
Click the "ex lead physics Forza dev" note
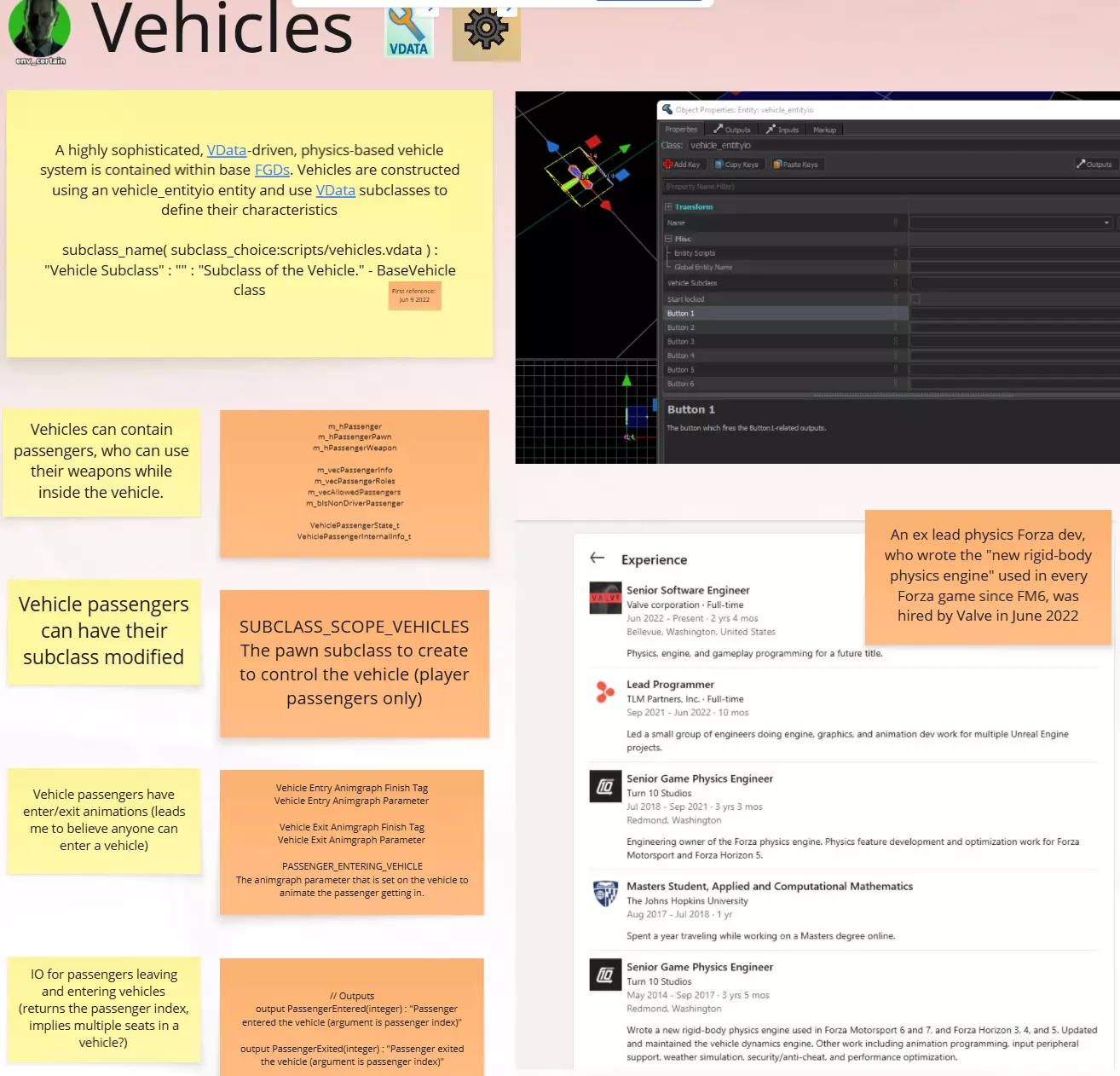(x=988, y=576)
